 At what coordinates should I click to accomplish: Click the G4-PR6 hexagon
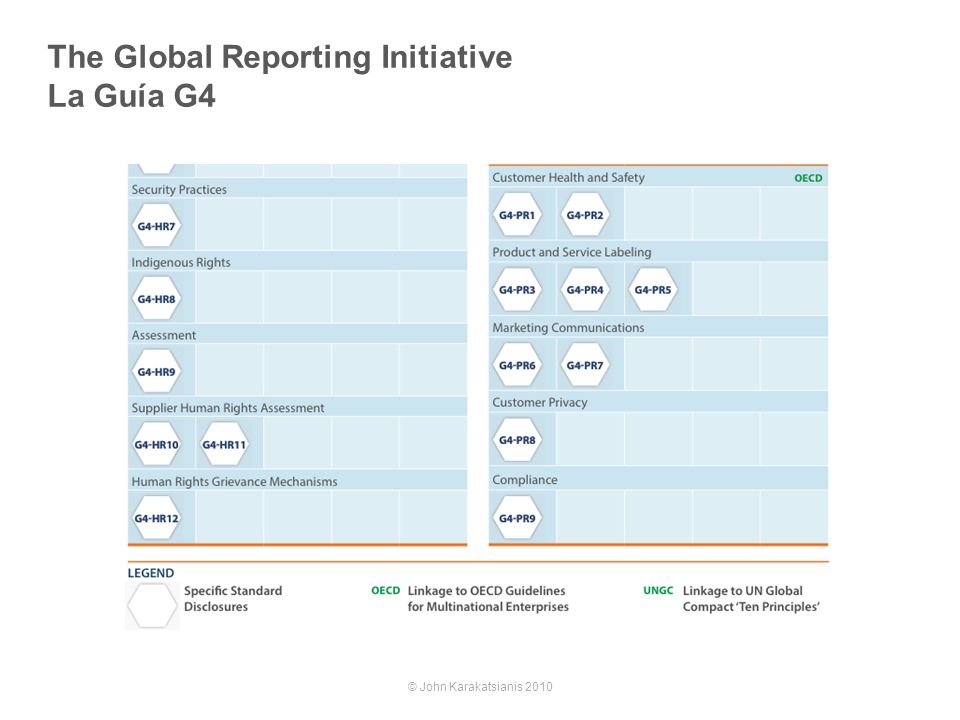point(517,365)
